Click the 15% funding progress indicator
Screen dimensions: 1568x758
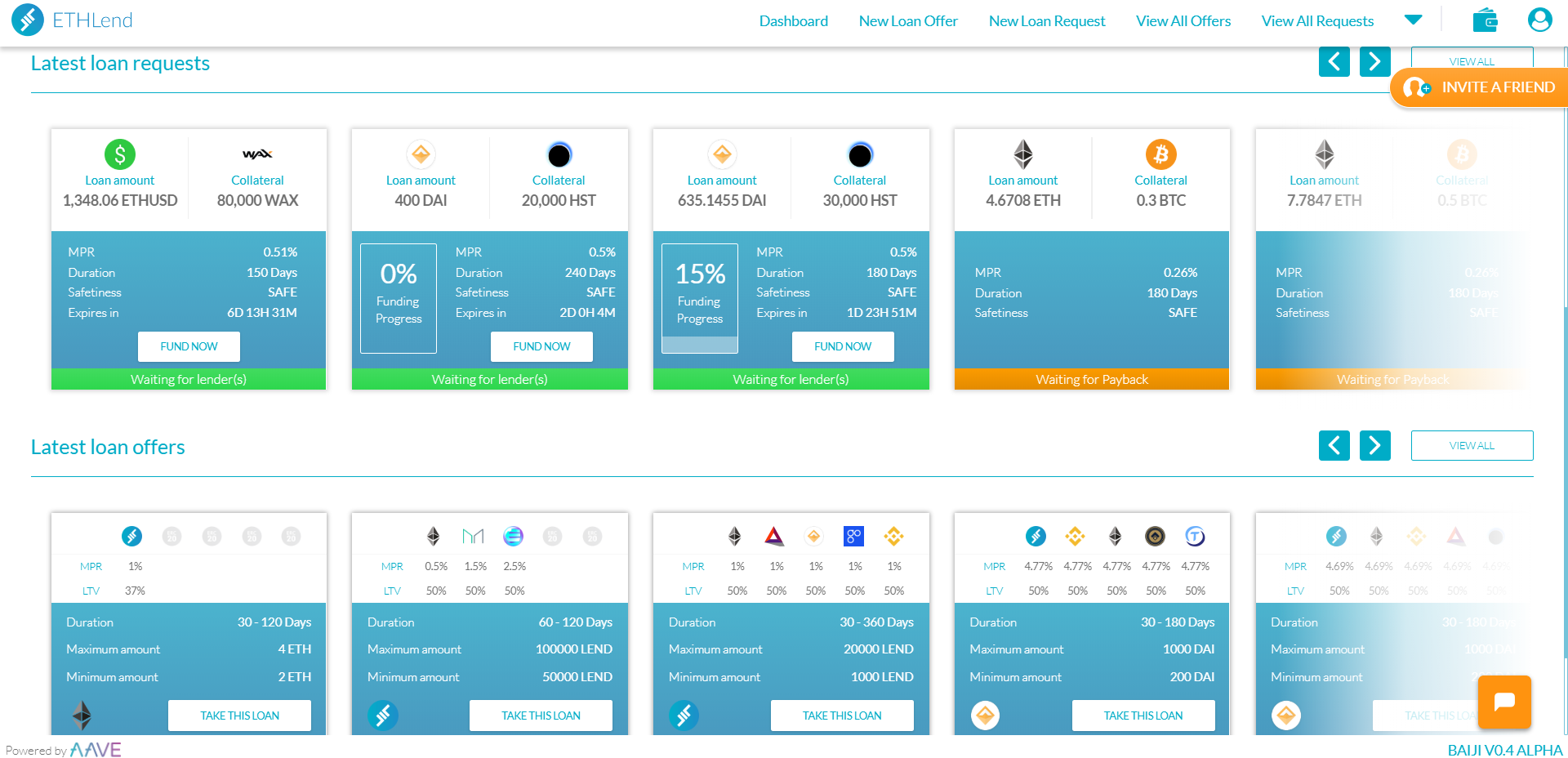tap(699, 298)
